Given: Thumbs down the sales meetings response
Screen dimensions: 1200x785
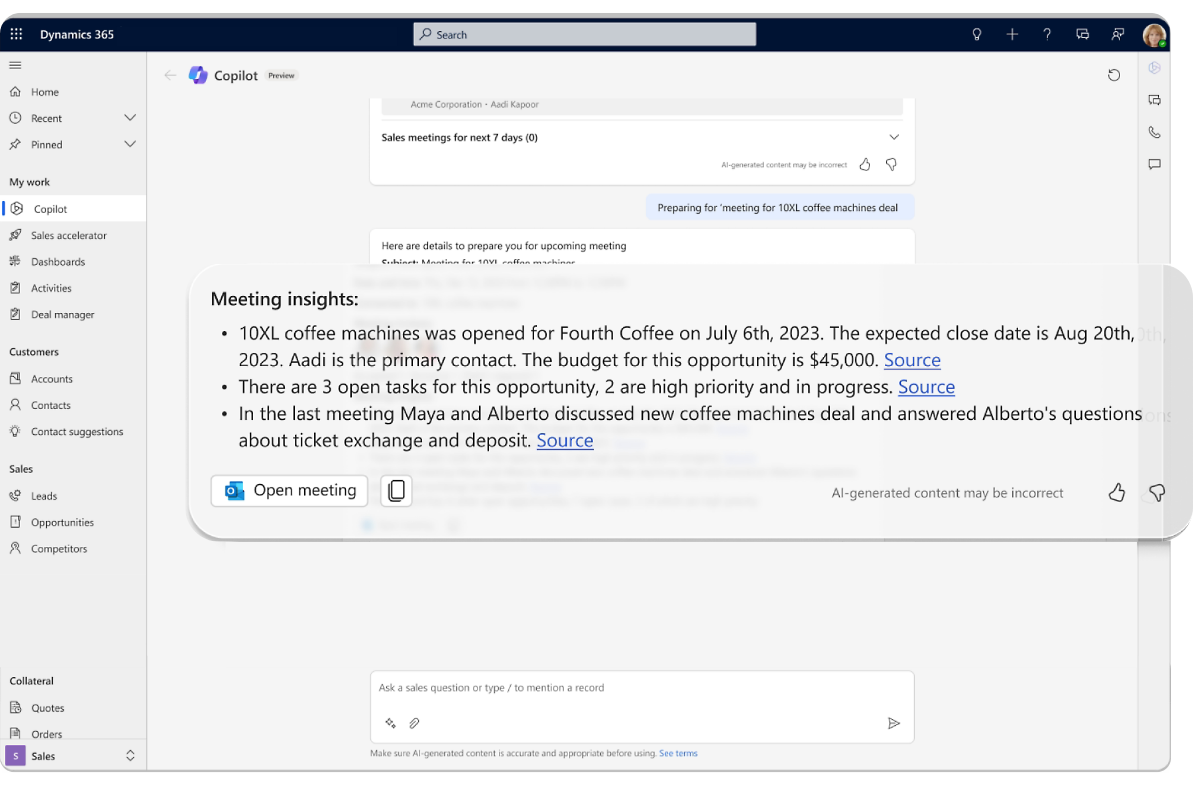Looking at the screenshot, I should (891, 164).
